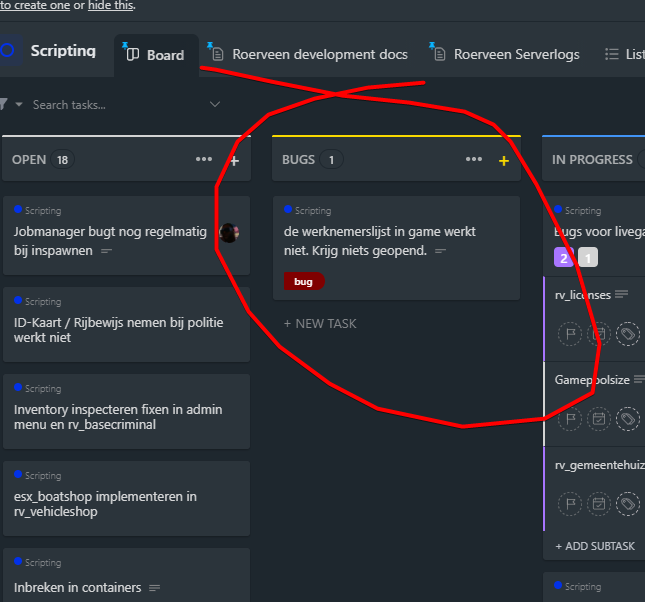Click the filter icon beside the search box

point(4,104)
